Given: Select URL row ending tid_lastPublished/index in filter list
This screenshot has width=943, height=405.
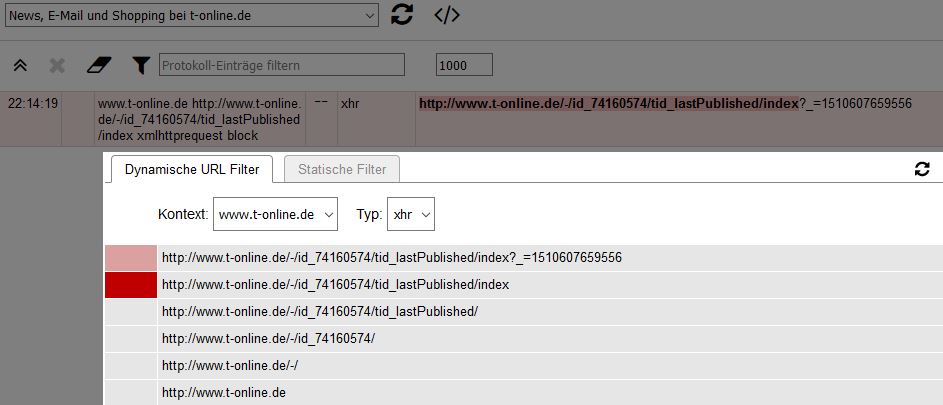Looking at the screenshot, I should (550, 285).
